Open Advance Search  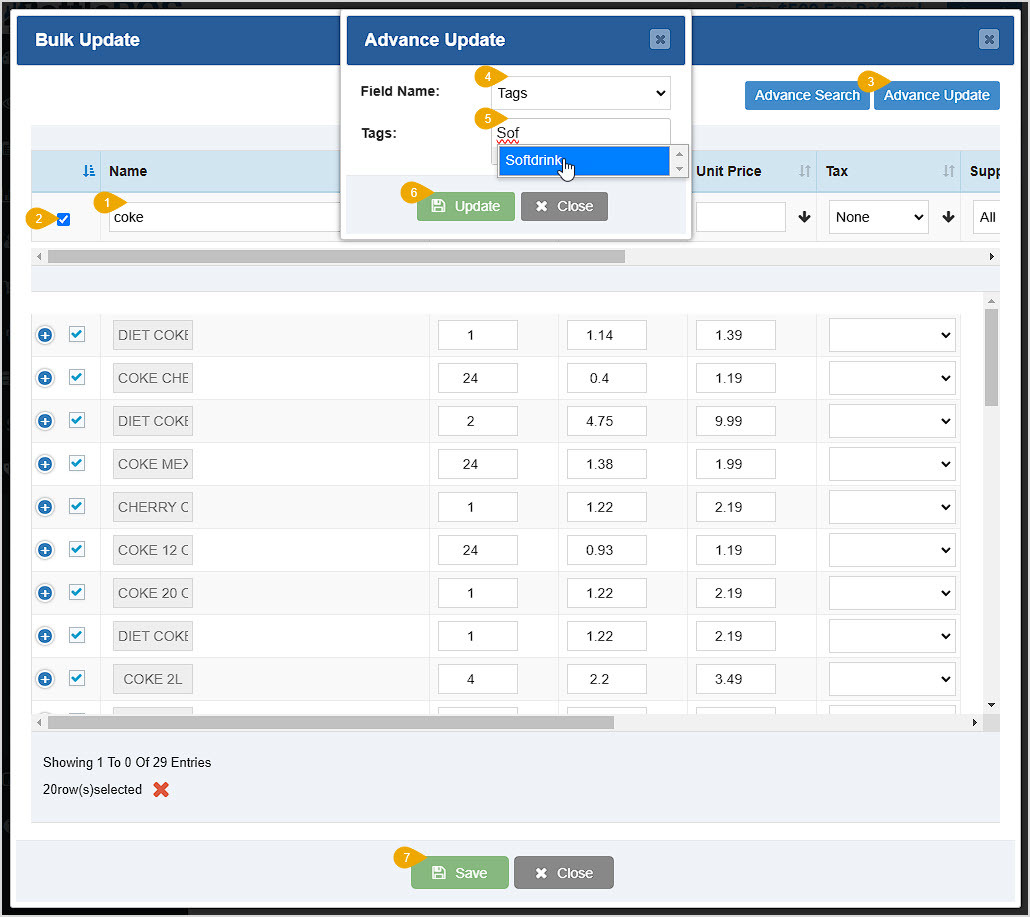(x=807, y=95)
